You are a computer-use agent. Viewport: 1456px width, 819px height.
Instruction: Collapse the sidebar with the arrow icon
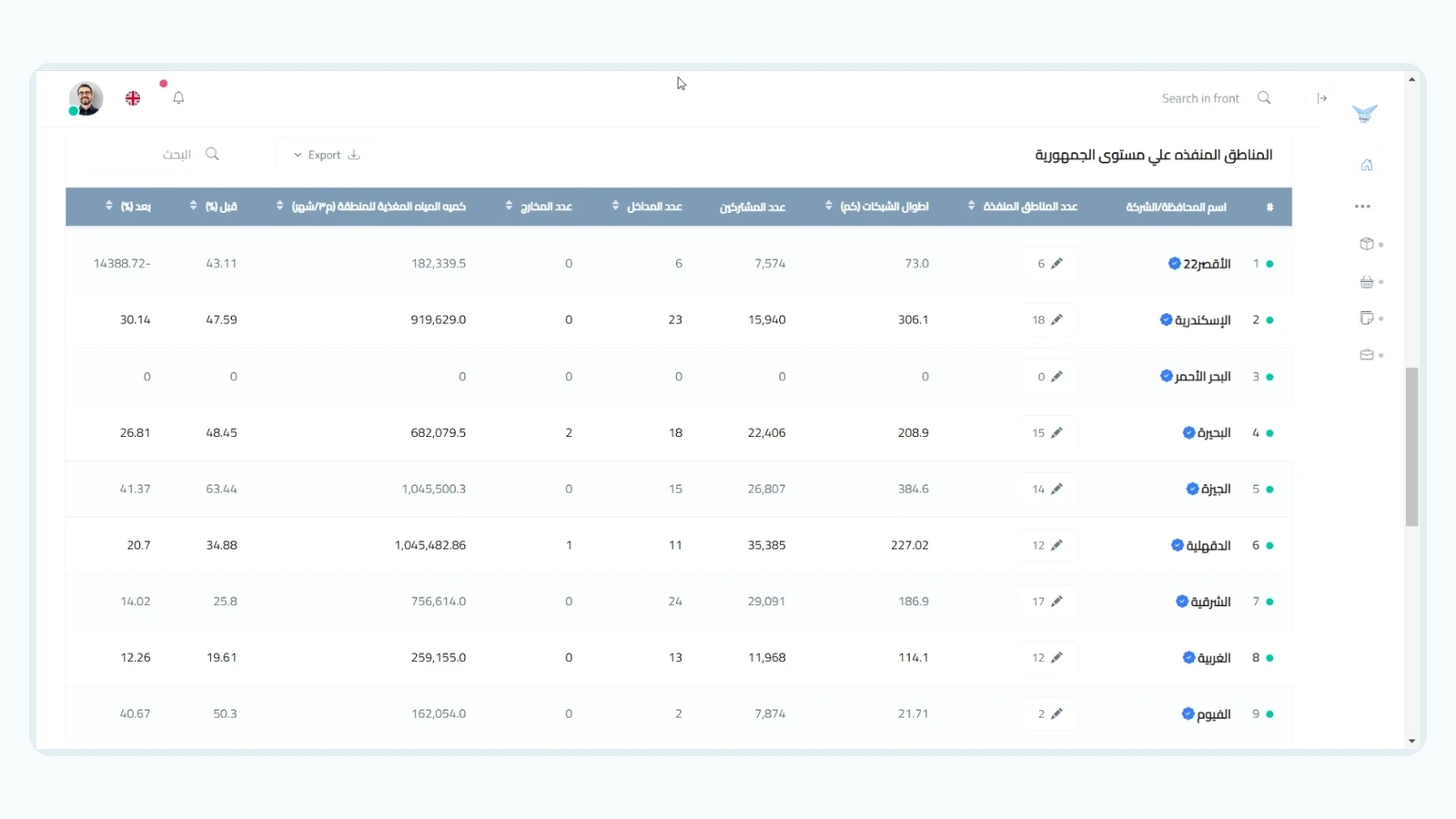[1322, 98]
